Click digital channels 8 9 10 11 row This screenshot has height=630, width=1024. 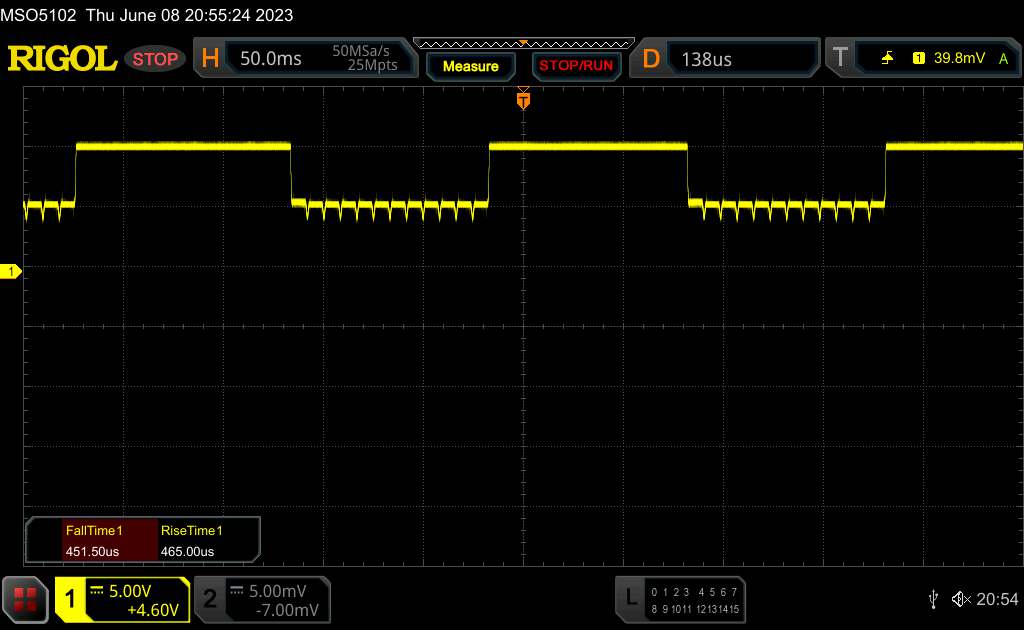(671, 609)
